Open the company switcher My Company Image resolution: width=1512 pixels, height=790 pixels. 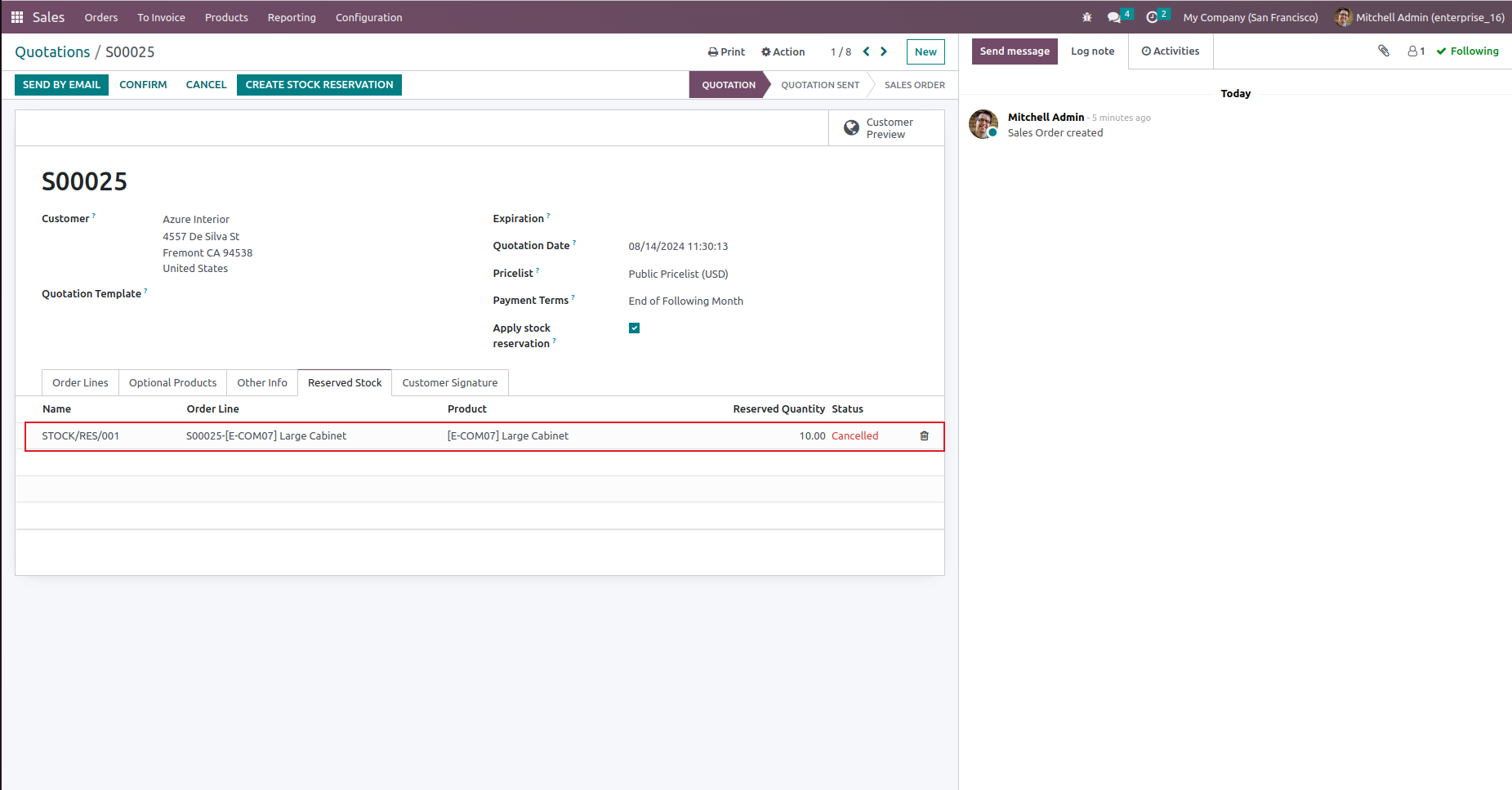click(1251, 17)
